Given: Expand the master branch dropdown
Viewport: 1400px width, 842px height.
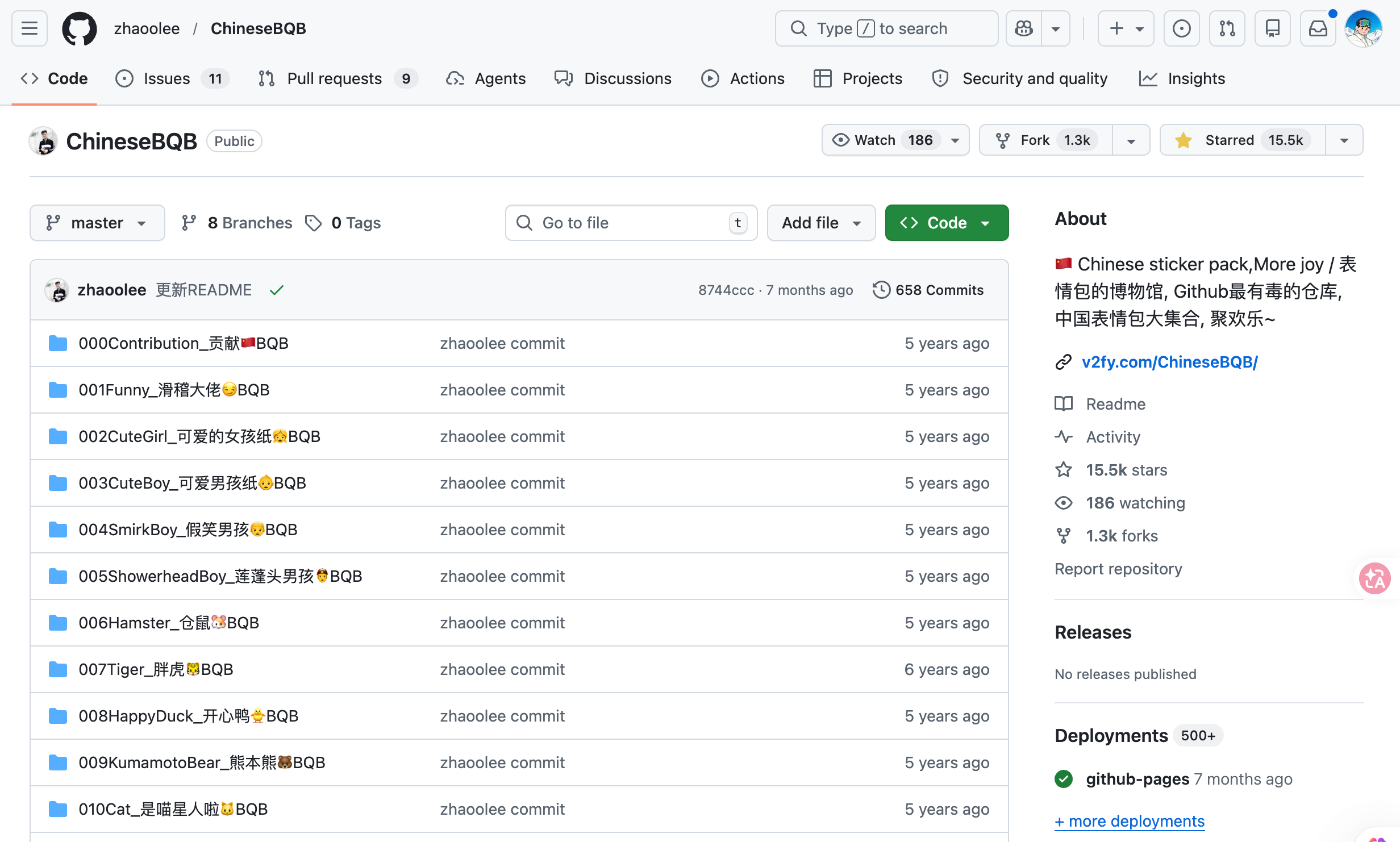Looking at the screenshot, I should point(97,223).
